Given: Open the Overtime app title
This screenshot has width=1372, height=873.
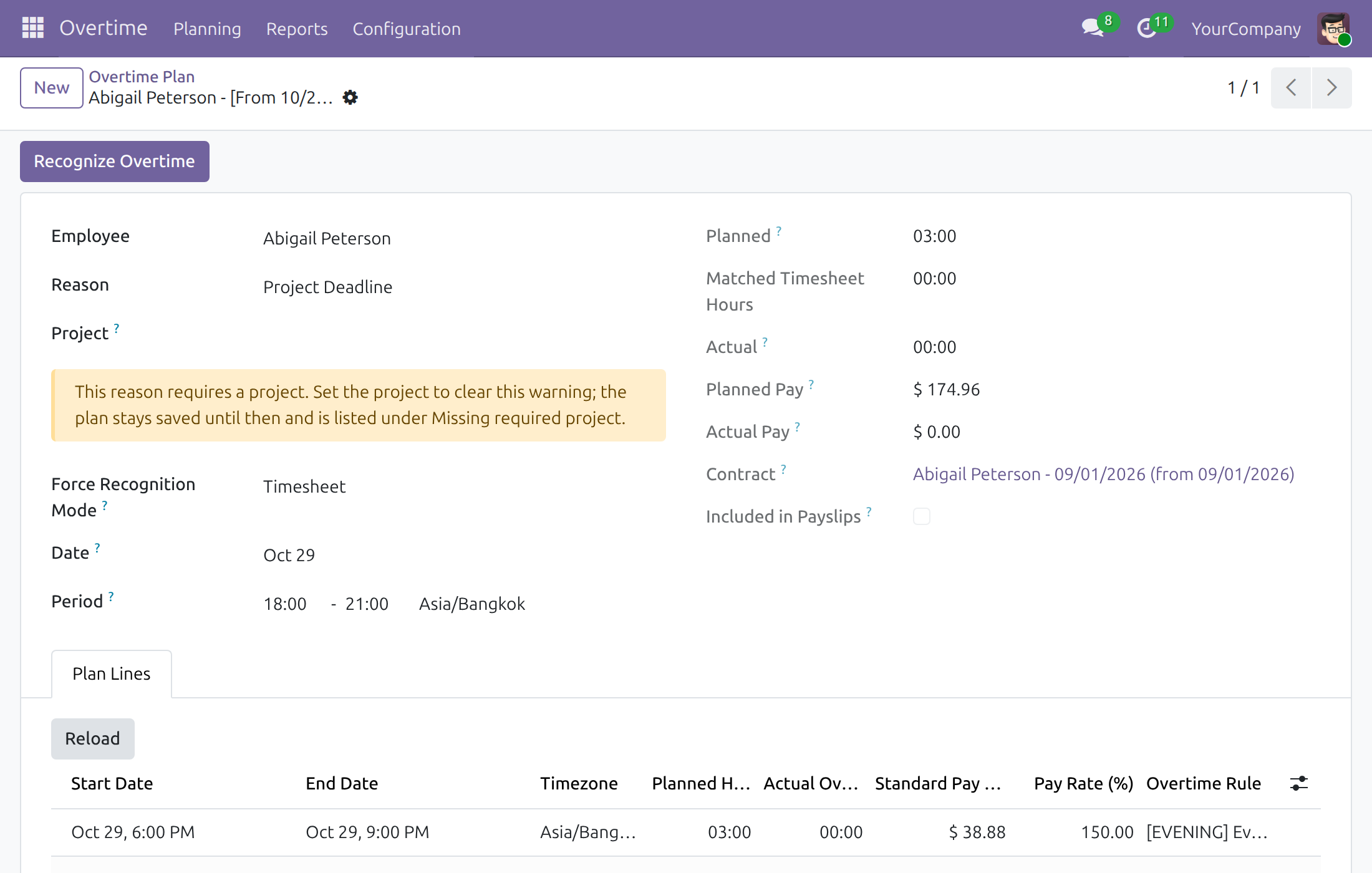Looking at the screenshot, I should pyautogui.click(x=104, y=28).
